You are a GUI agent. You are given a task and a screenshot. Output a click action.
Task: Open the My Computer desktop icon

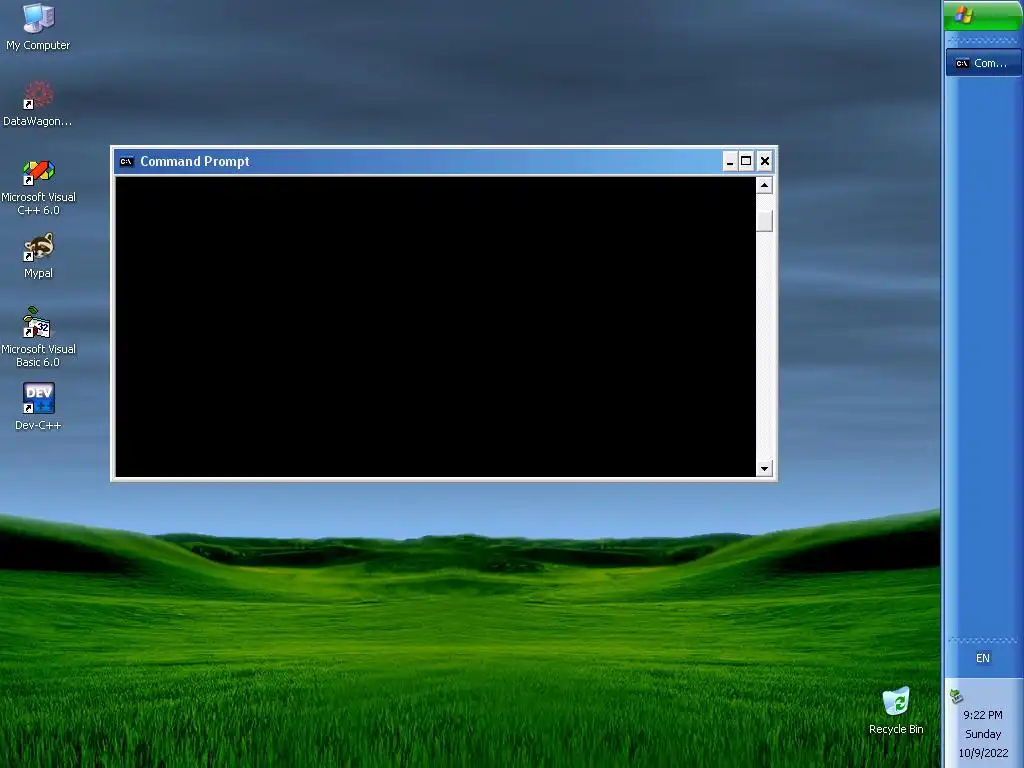coord(38,26)
